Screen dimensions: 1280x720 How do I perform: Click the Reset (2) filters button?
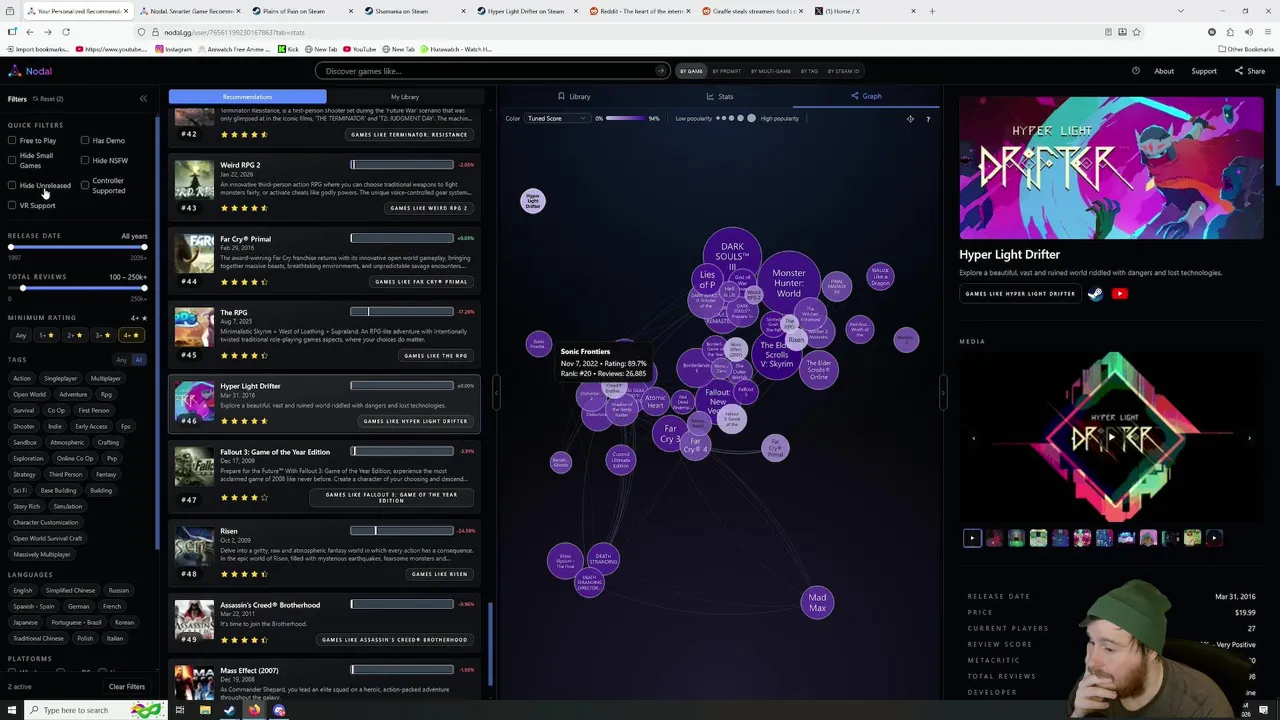click(49, 99)
